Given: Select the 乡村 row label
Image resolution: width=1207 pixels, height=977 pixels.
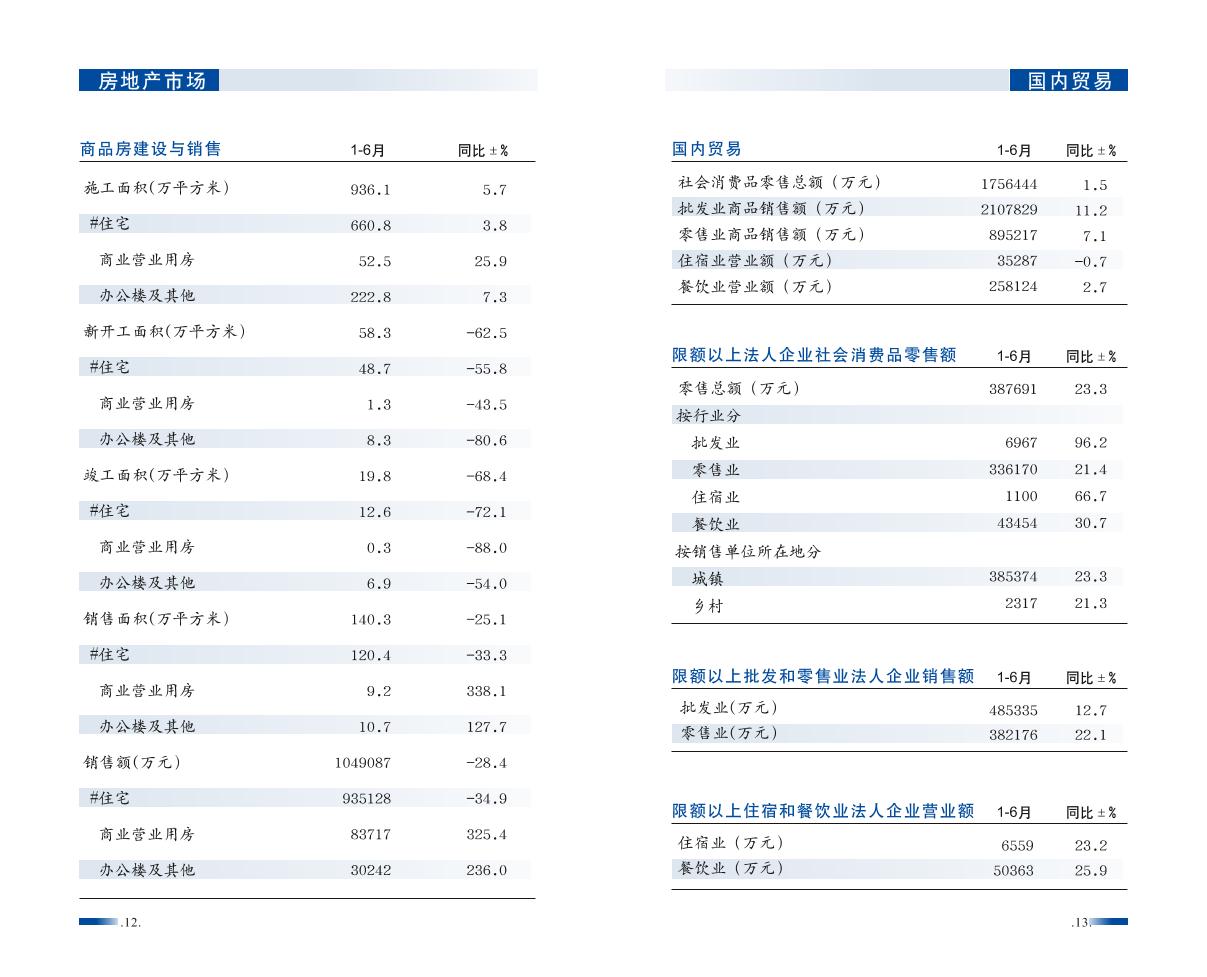Looking at the screenshot, I should pyautogui.click(x=707, y=605).
